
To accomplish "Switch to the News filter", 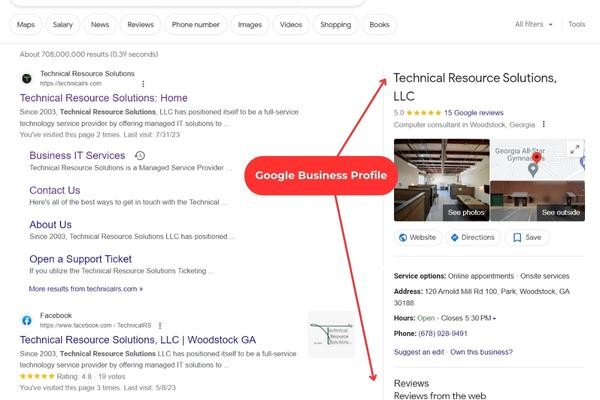I will 100,24.
